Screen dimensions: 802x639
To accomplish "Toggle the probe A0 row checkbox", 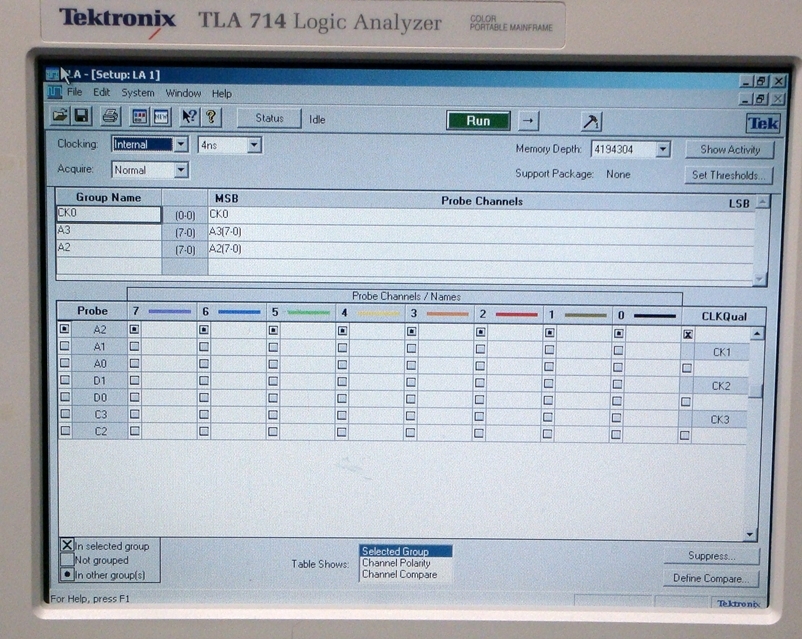I will [64, 363].
